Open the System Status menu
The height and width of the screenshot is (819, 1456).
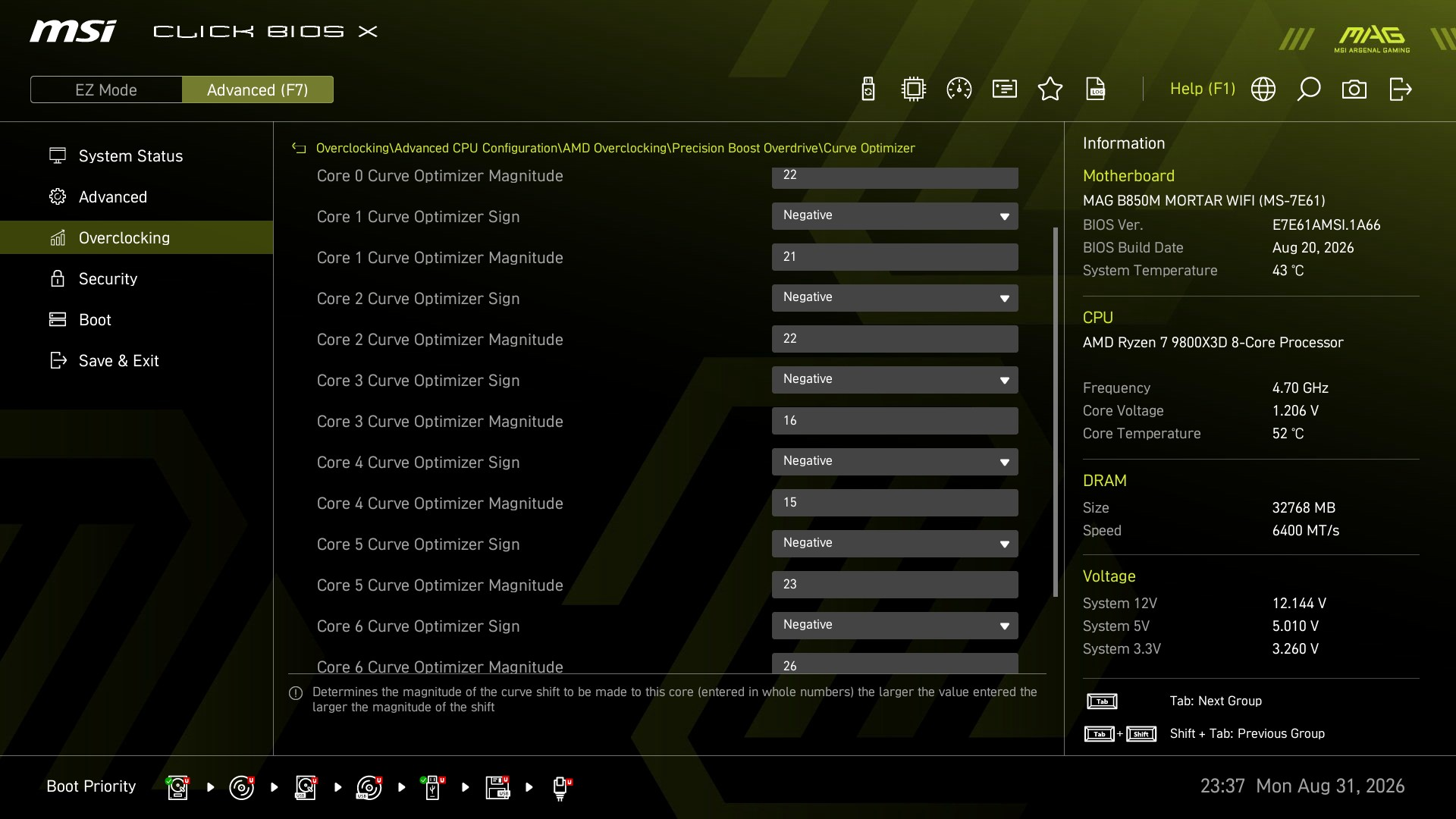click(x=136, y=156)
